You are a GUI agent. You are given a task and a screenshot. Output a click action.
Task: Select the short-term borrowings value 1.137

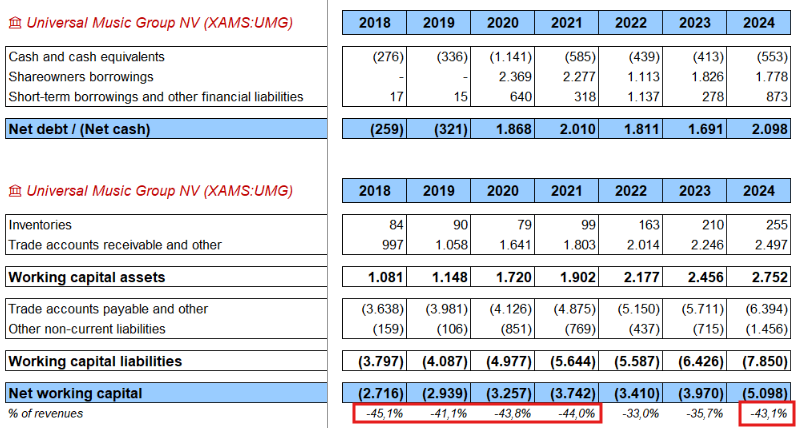tap(642, 96)
